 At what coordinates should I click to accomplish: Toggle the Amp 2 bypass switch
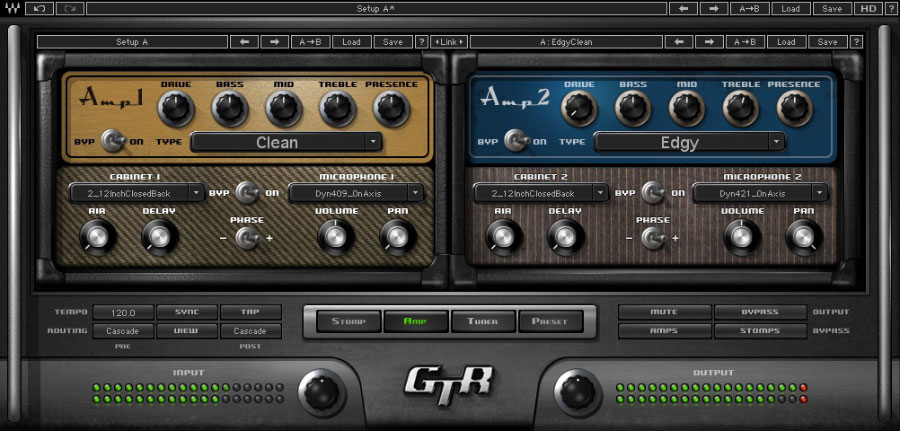(x=518, y=141)
